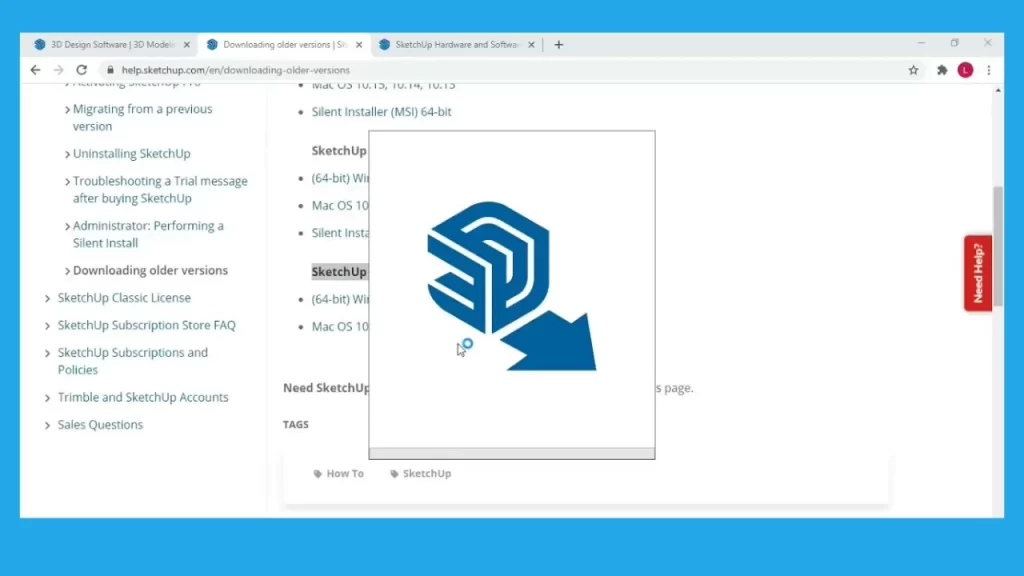1024x576 pixels.
Task: Bookmark this page with the star icon
Action: (x=913, y=70)
